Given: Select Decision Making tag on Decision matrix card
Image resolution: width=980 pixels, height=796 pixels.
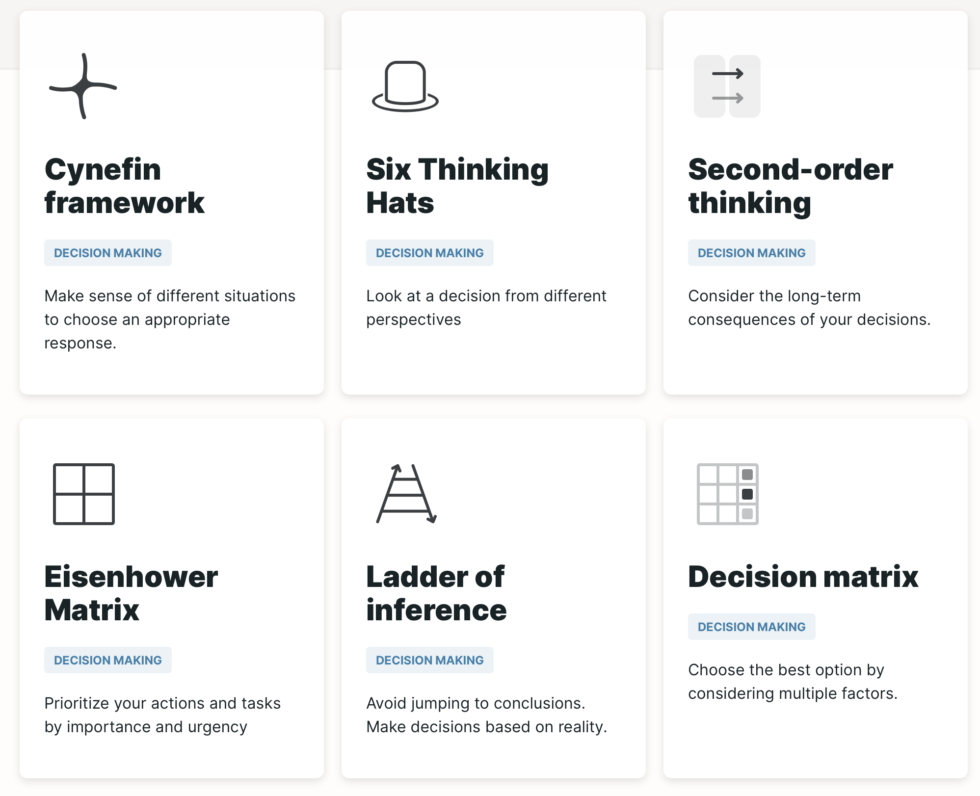Looking at the screenshot, I should tap(752, 627).
